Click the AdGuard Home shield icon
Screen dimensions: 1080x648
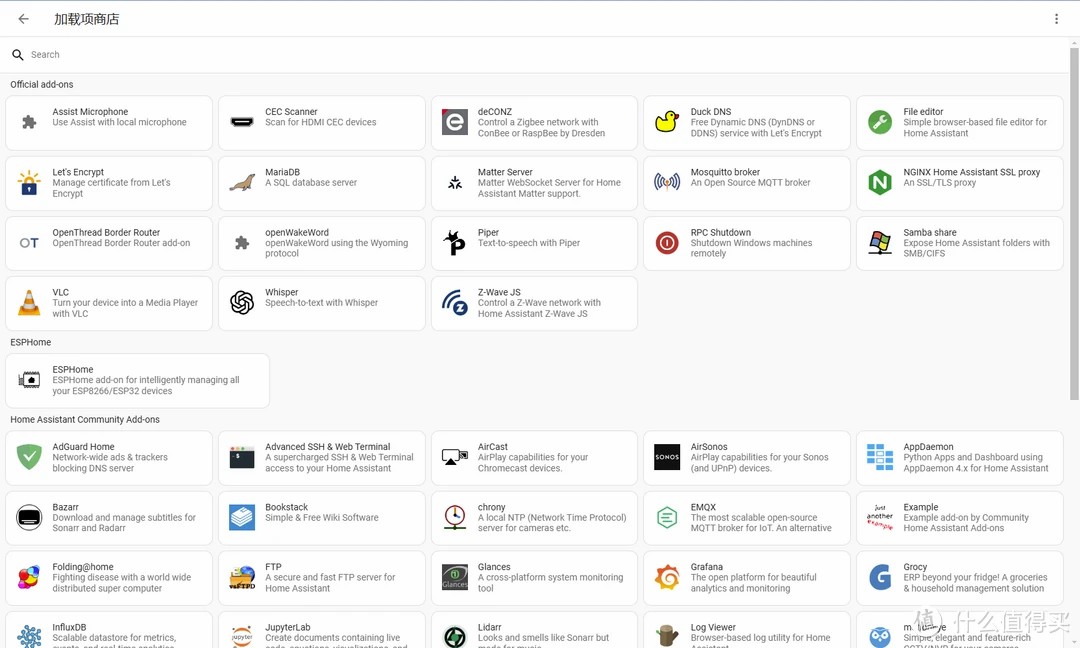pos(29,458)
